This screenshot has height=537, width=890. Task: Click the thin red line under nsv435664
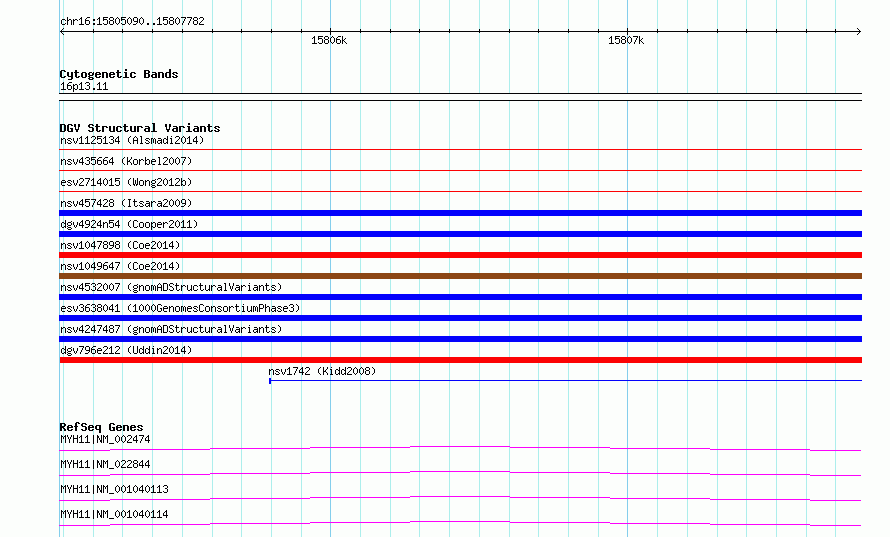pos(460,170)
